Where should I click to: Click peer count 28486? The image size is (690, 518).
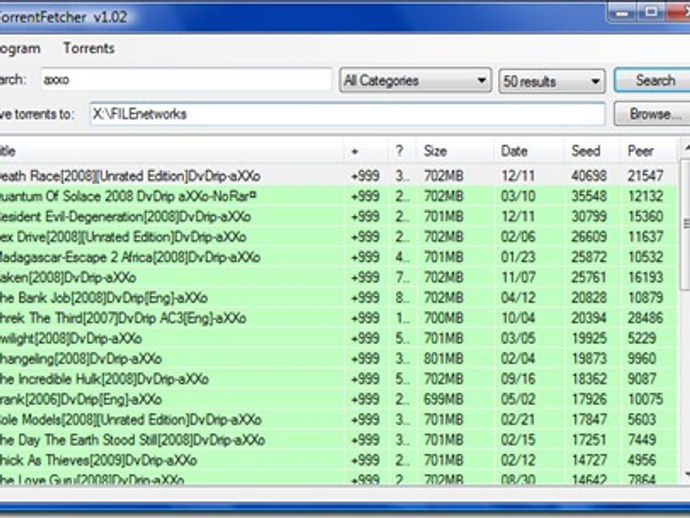[x=645, y=318]
